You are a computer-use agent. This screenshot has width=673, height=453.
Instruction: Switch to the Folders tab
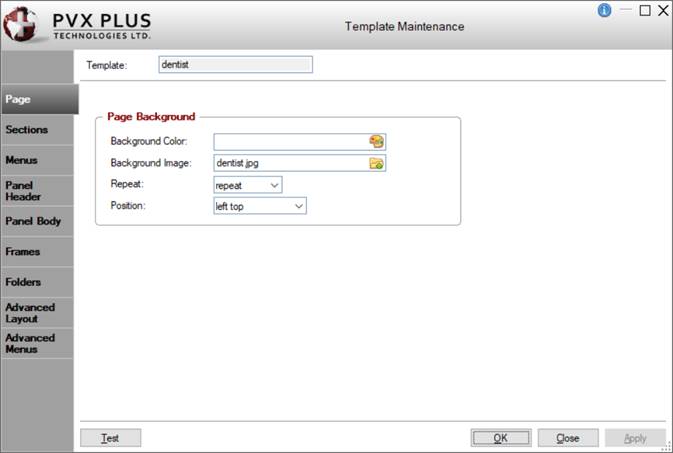[37, 282]
